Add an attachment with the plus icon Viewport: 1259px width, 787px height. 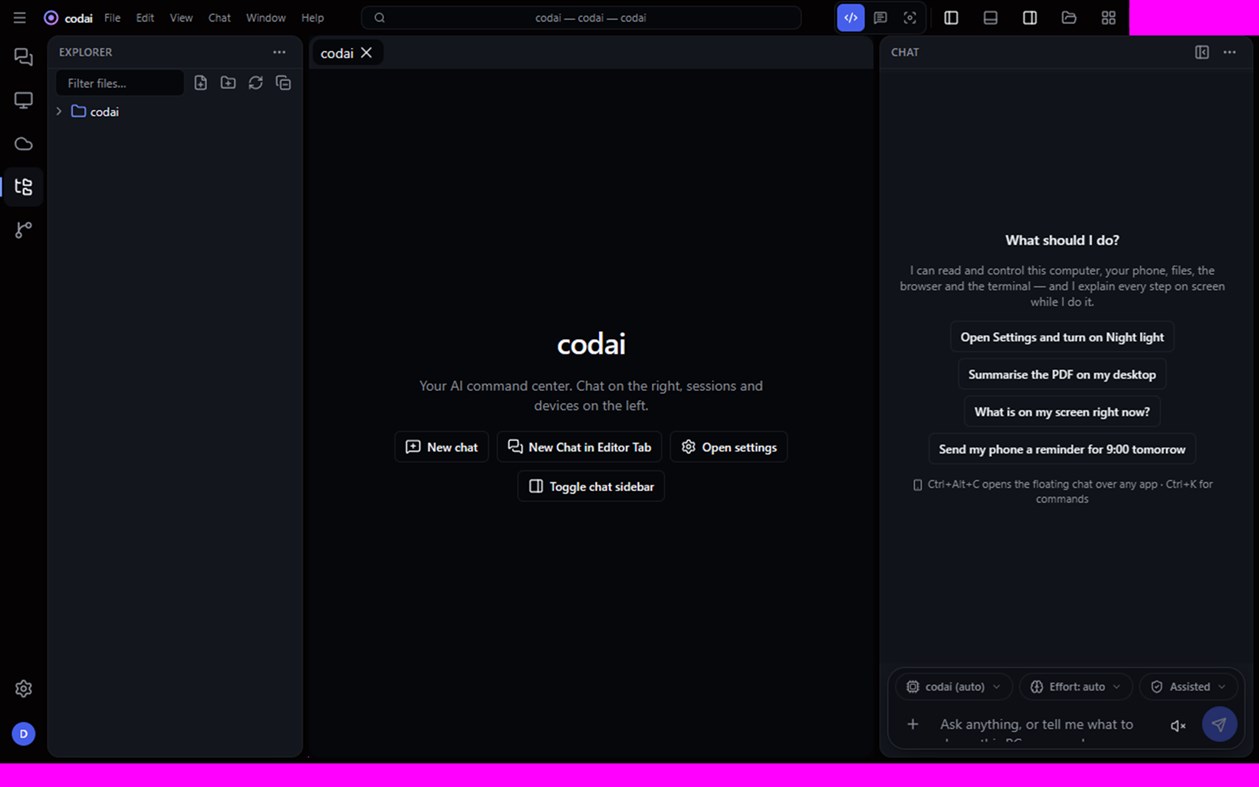(x=912, y=724)
